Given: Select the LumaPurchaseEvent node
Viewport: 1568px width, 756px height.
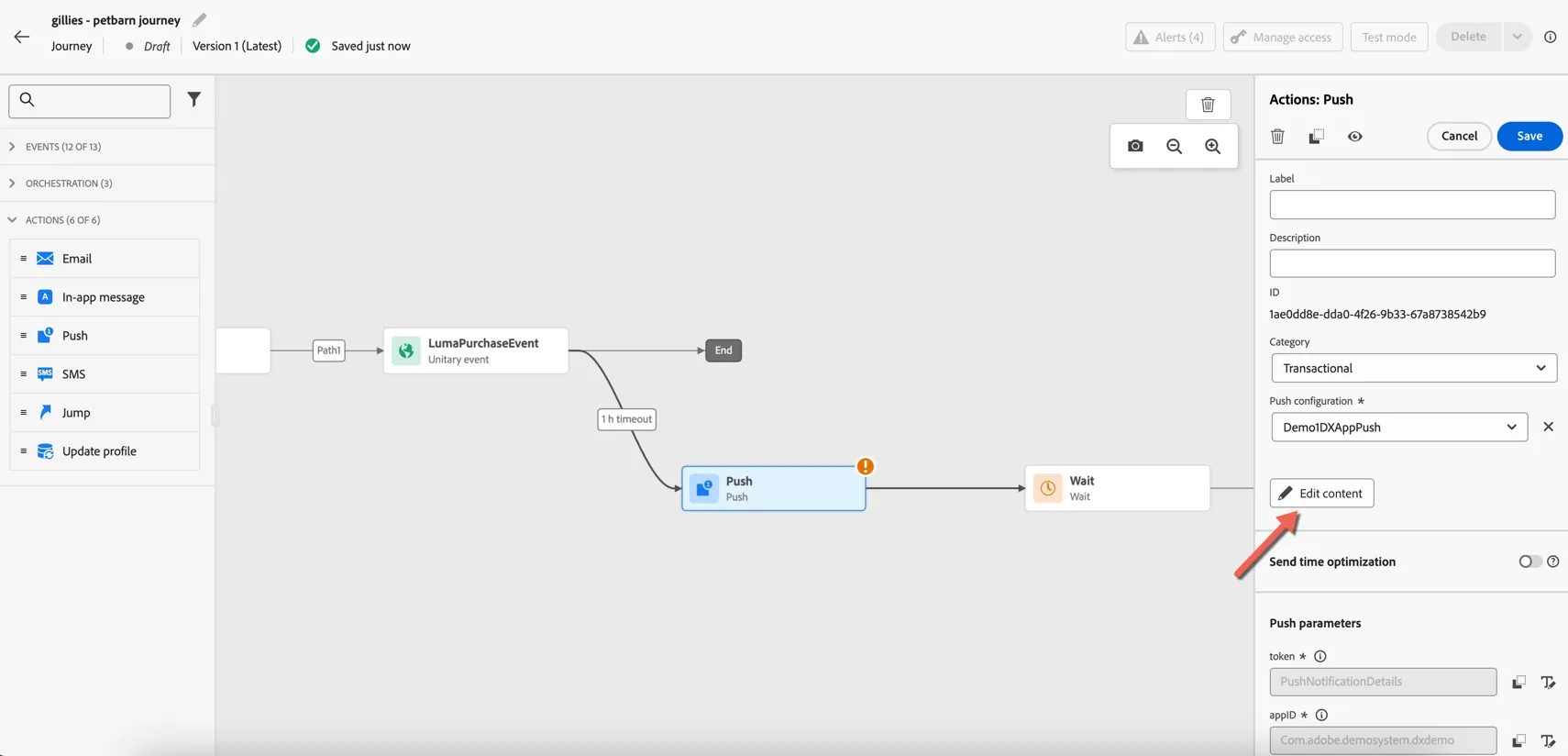Looking at the screenshot, I should (x=476, y=350).
